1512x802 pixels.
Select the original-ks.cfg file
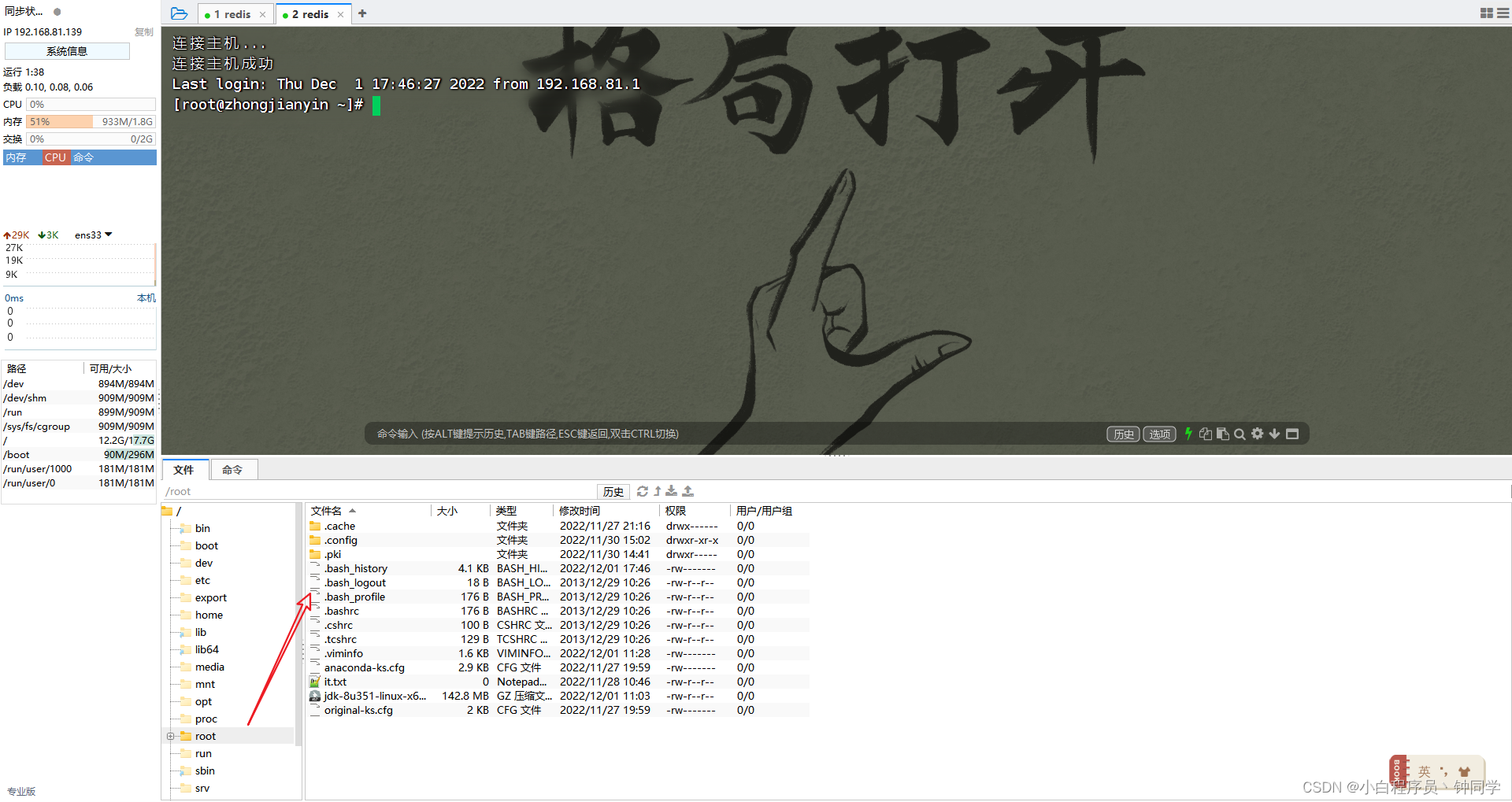558,710
